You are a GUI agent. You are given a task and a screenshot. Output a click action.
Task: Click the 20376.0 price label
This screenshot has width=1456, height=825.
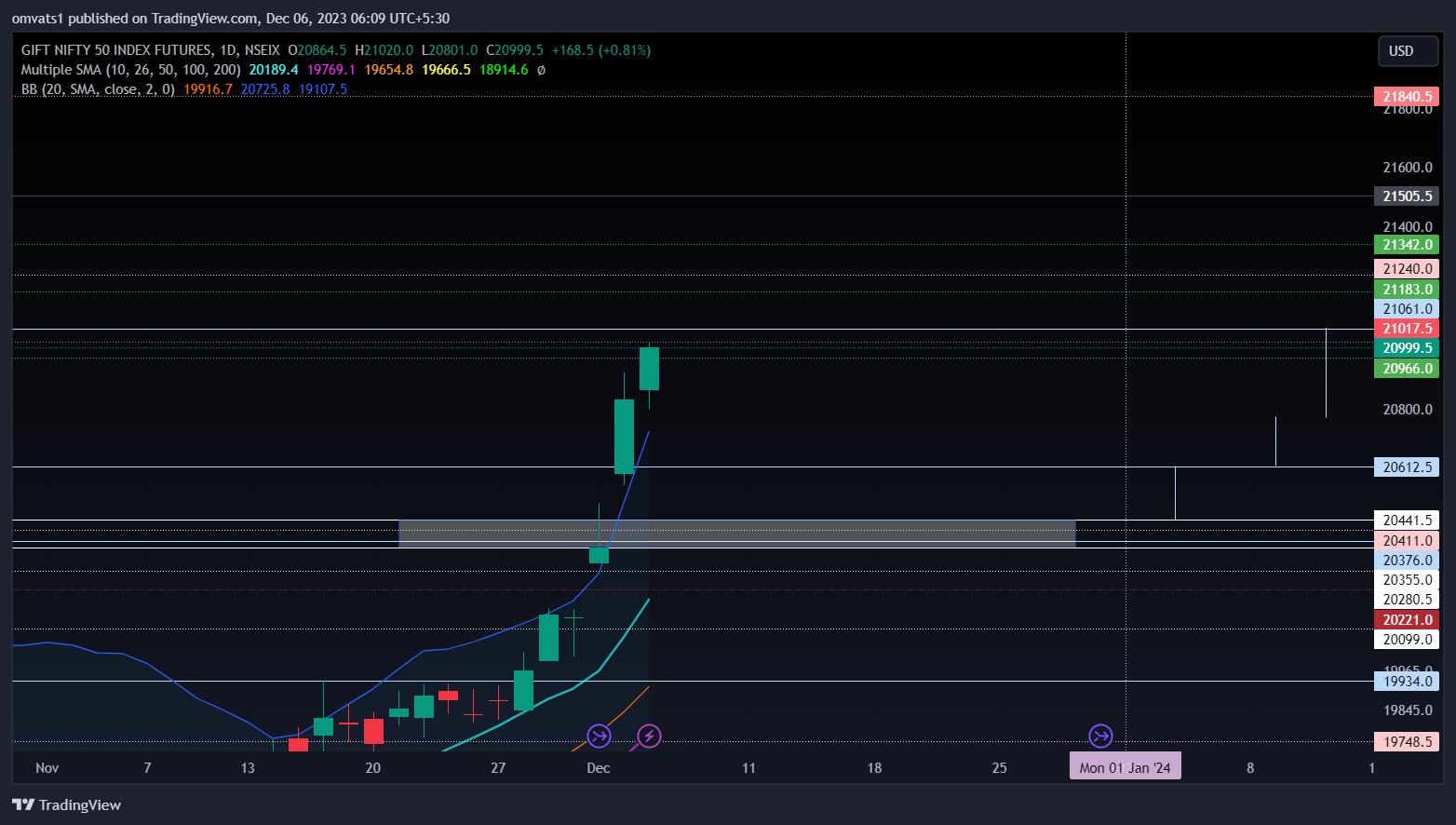point(1407,561)
